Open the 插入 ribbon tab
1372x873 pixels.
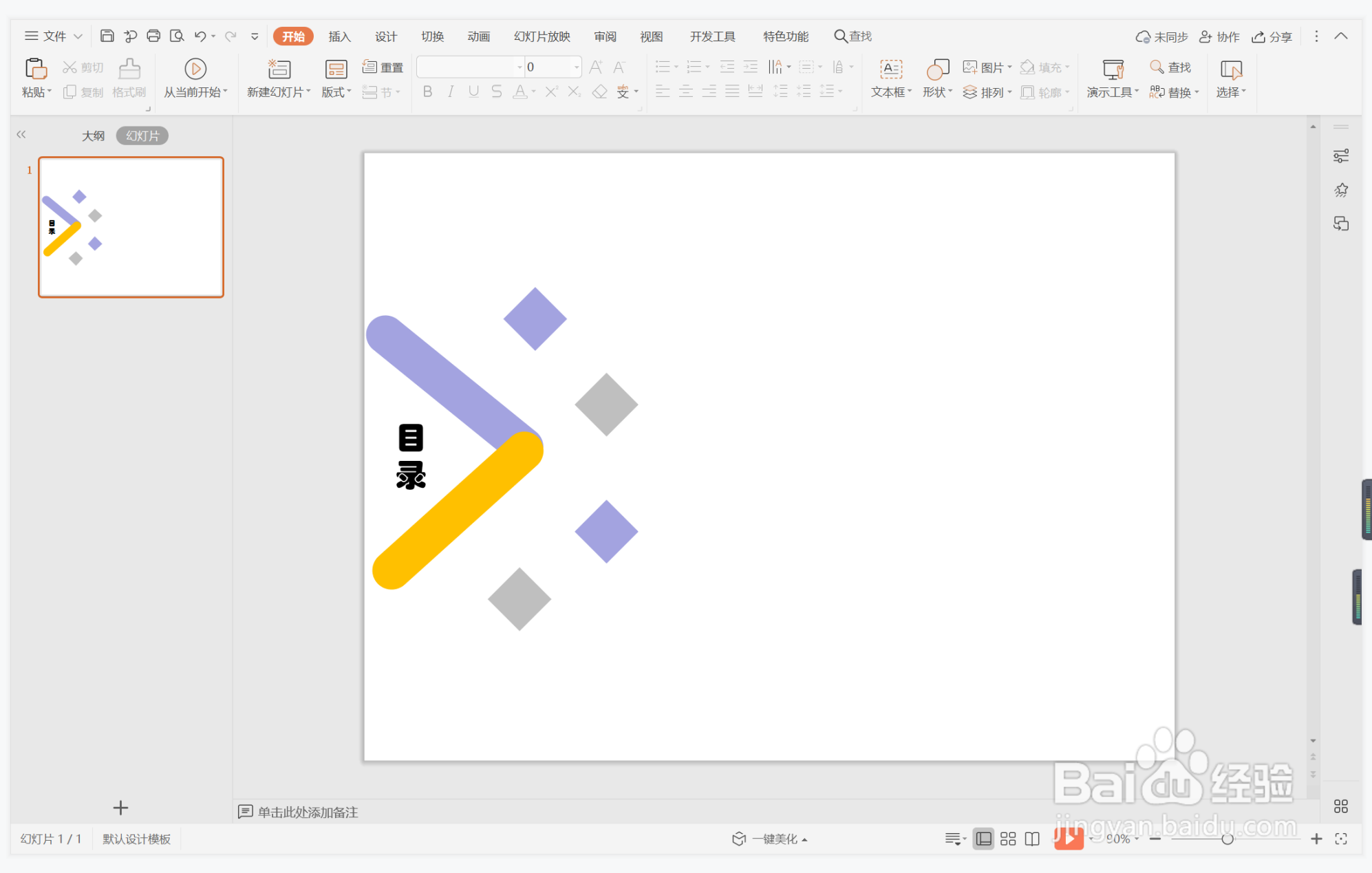(x=339, y=36)
